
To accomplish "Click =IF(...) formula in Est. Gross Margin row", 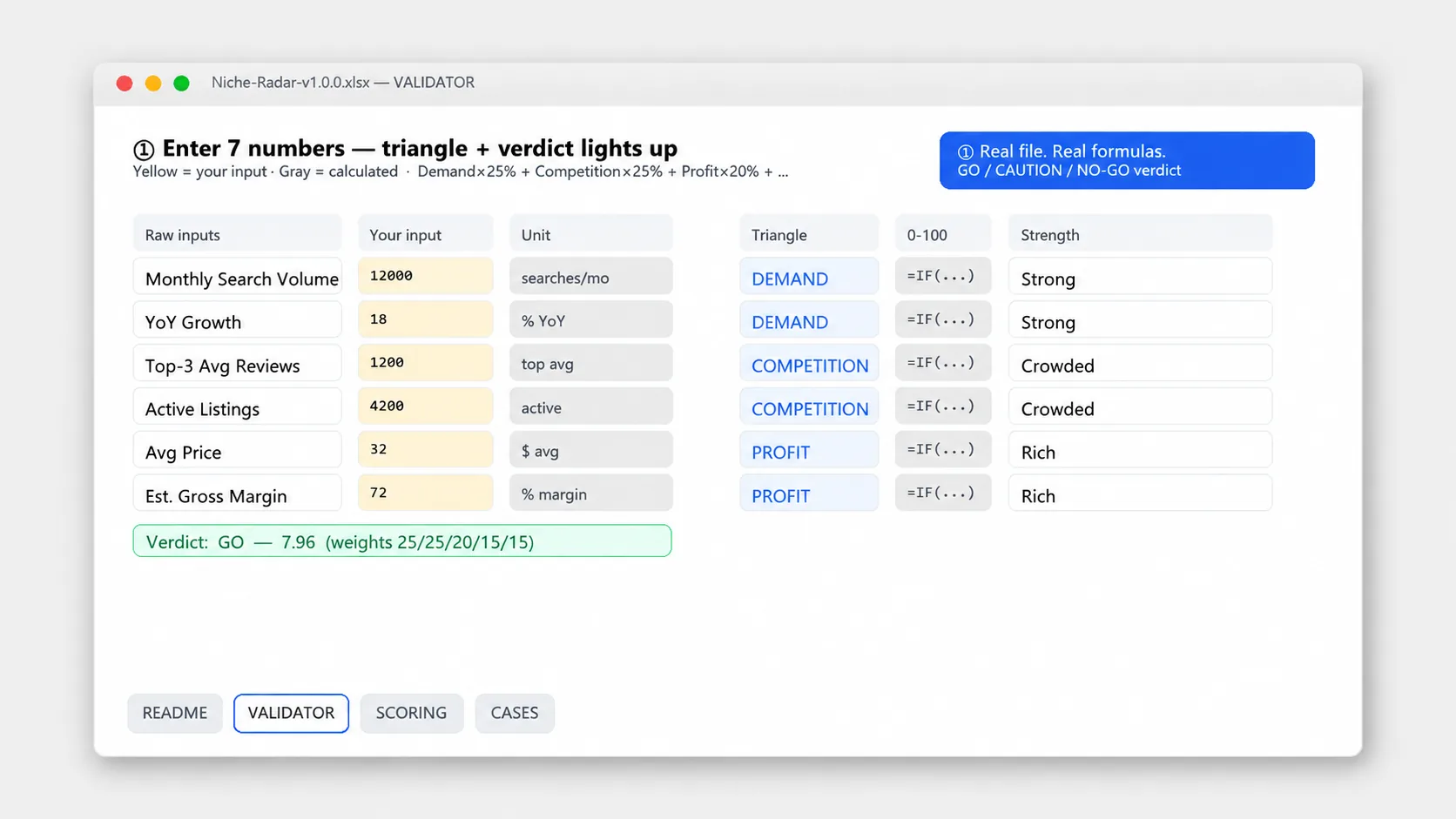I will (943, 493).
